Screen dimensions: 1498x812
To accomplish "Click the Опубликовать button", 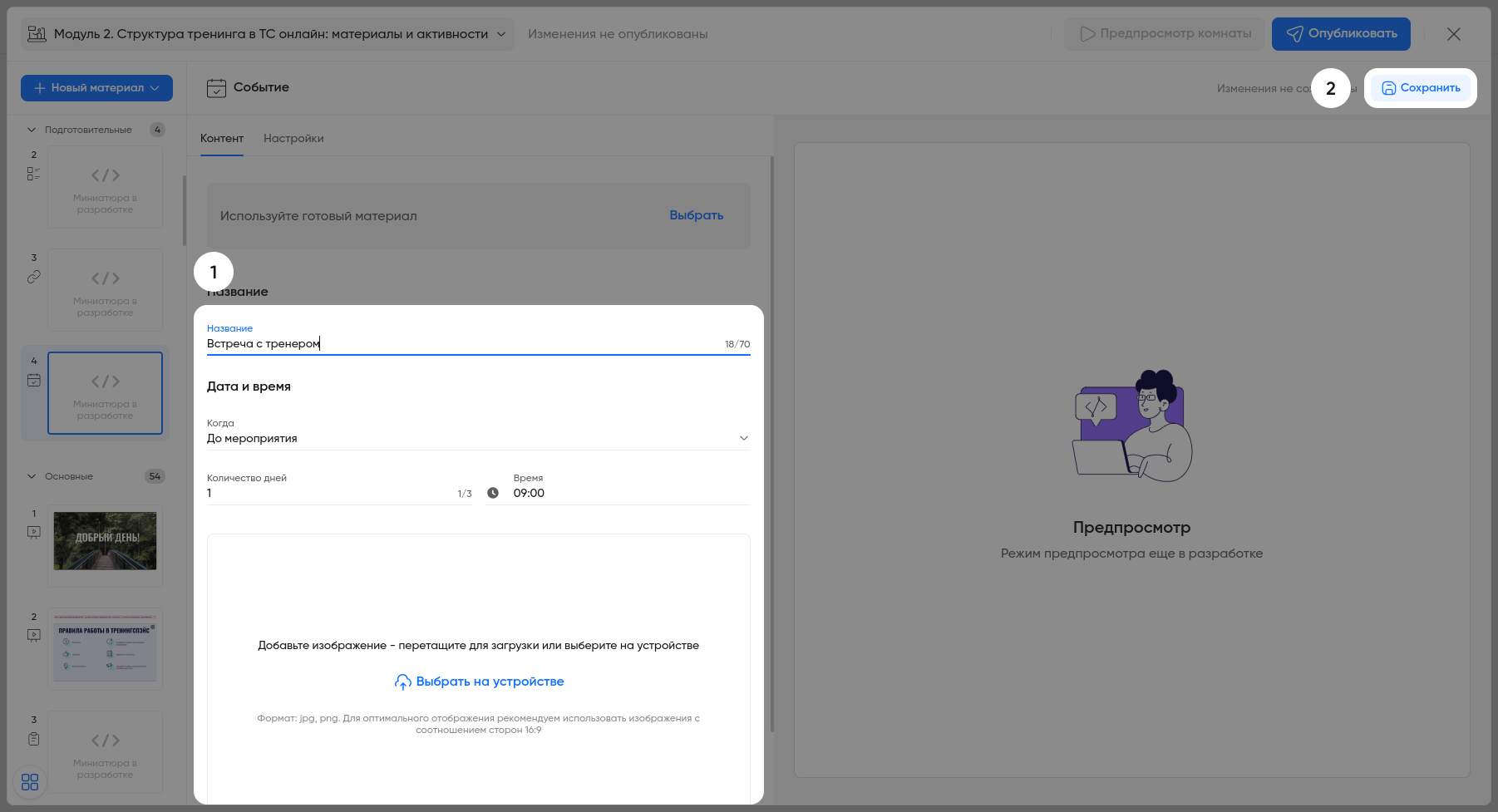I will pyautogui.click(x=1340, y=34).
